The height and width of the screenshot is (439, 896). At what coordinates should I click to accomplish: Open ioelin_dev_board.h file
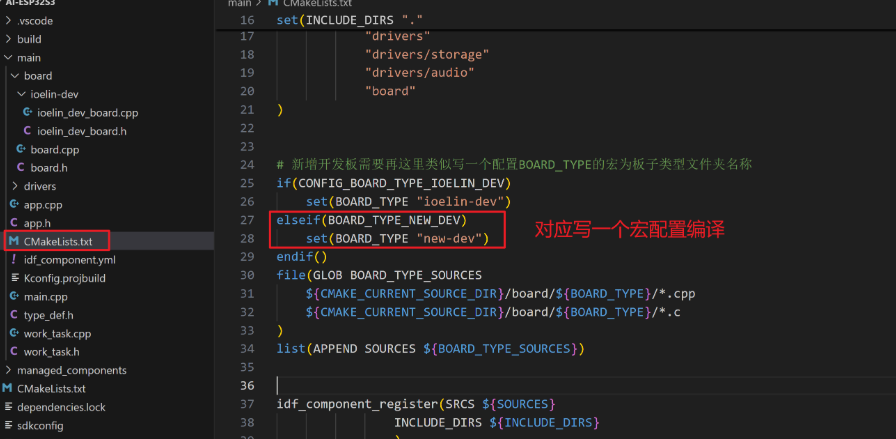click(82, 131)
